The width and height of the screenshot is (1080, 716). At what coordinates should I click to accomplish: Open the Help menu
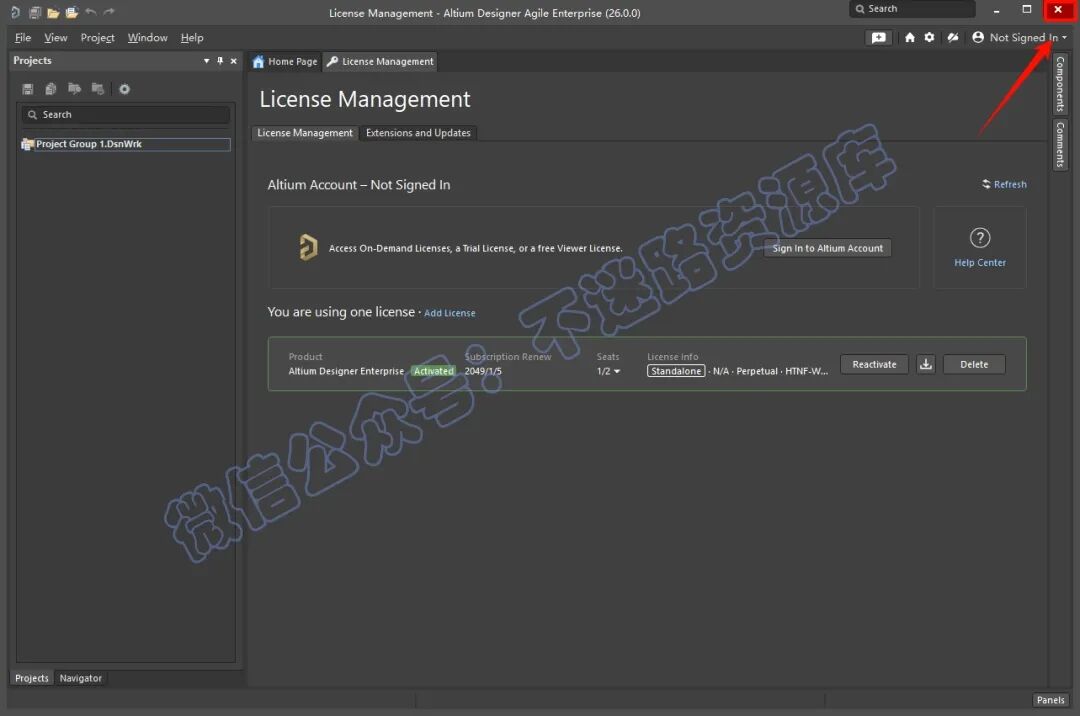[192, 38]
